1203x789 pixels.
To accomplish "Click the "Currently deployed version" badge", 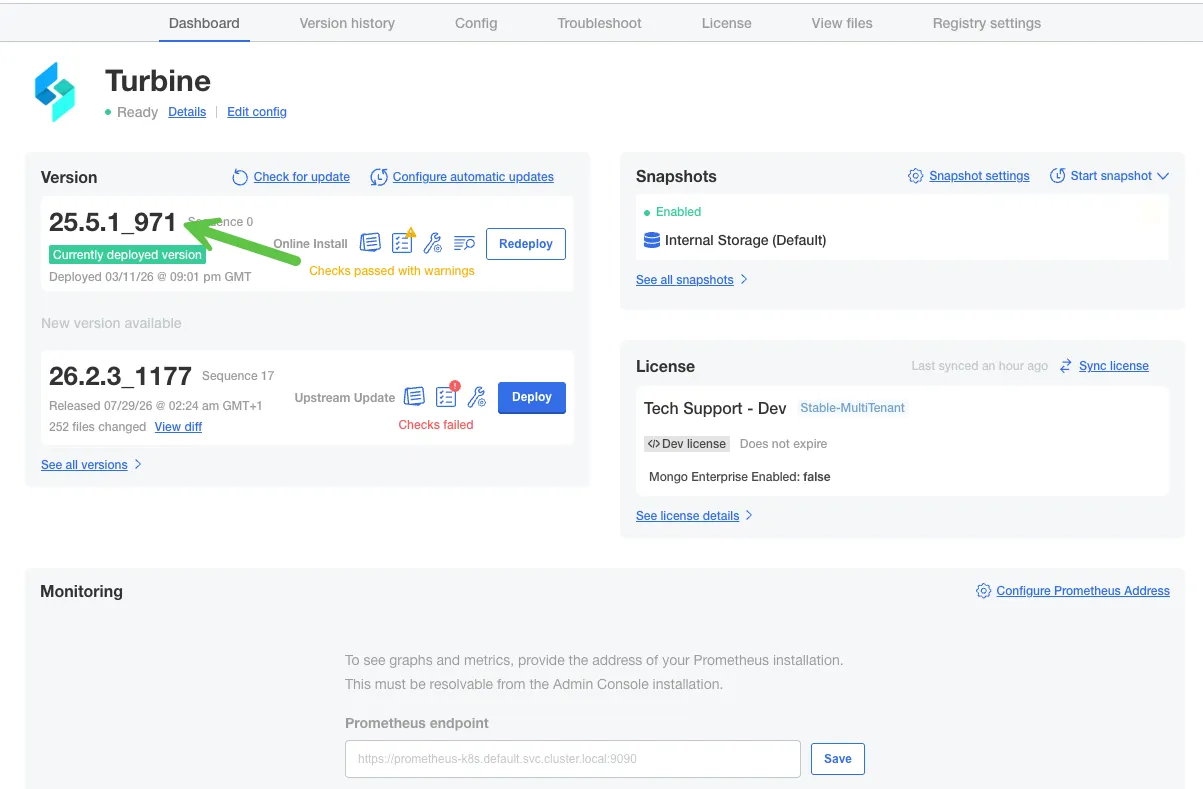I will pos(127,255).
